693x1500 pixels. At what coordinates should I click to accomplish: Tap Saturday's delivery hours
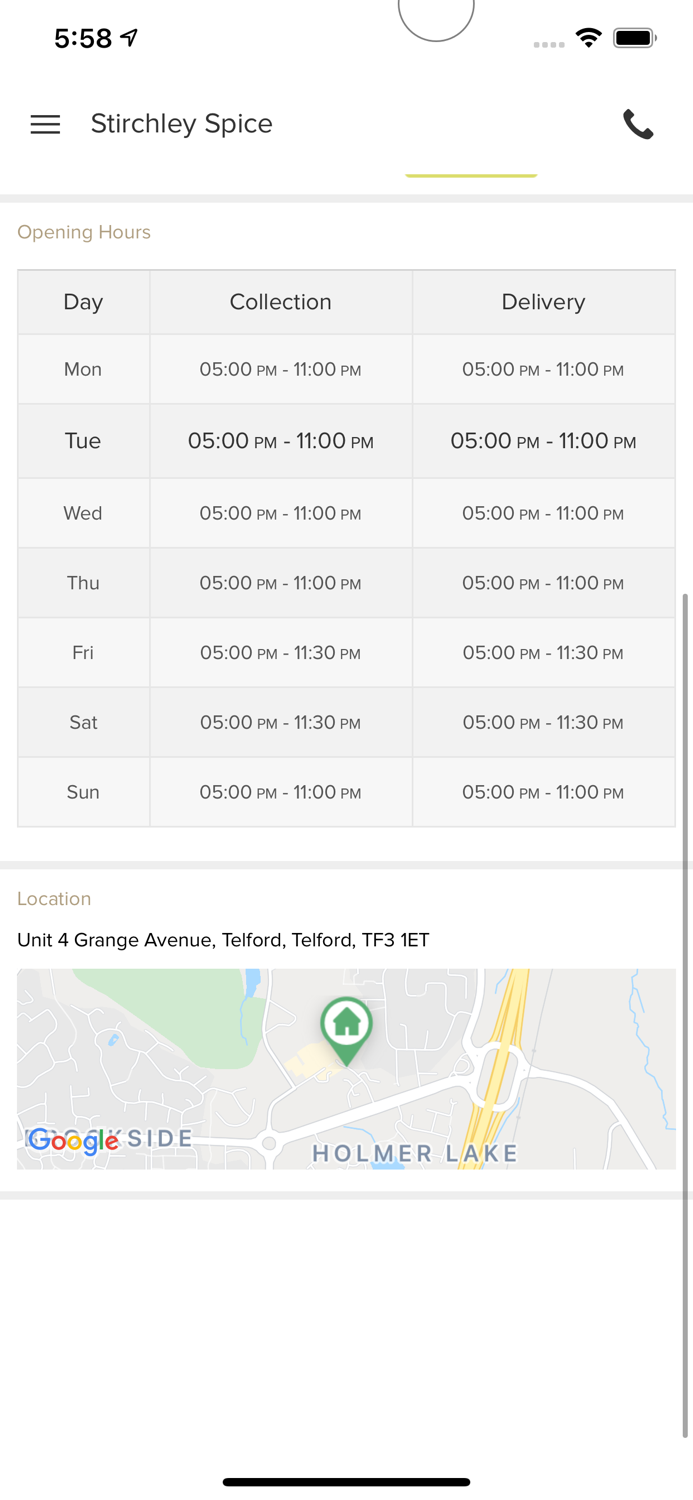point(543,723)
